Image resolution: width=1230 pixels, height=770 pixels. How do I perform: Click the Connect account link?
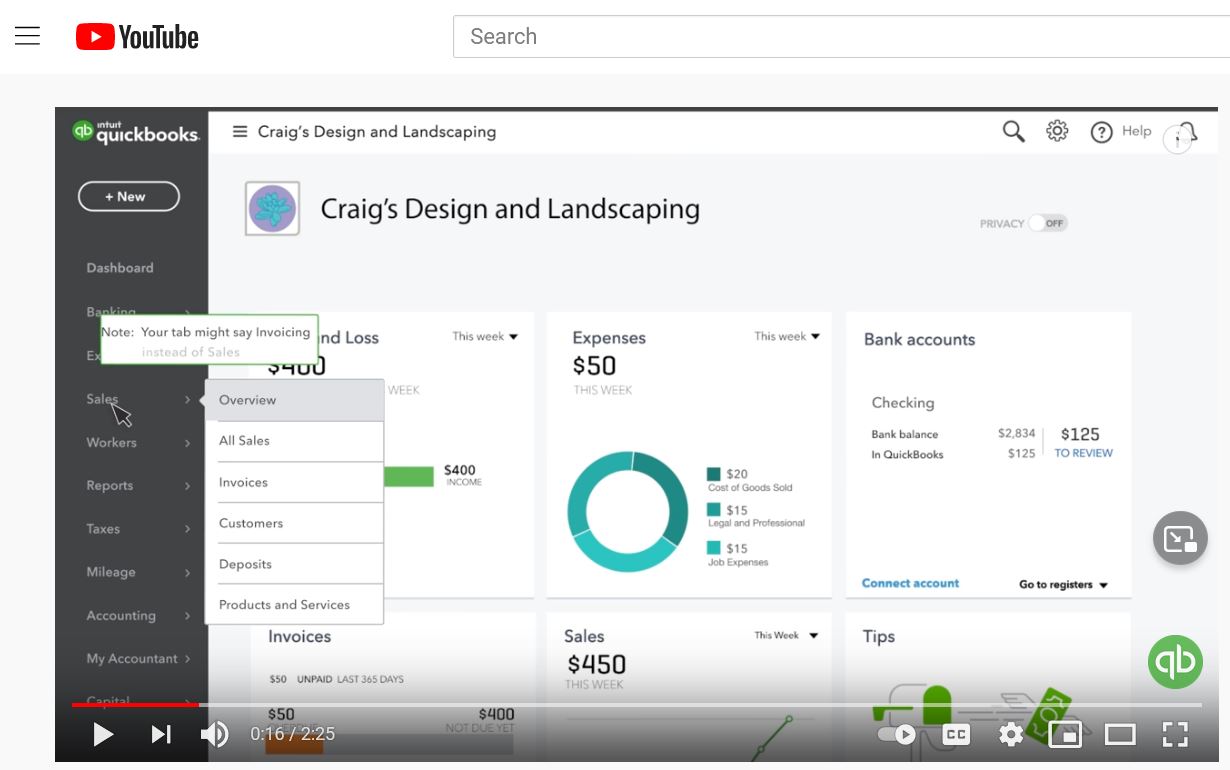(x=910, y=583)
